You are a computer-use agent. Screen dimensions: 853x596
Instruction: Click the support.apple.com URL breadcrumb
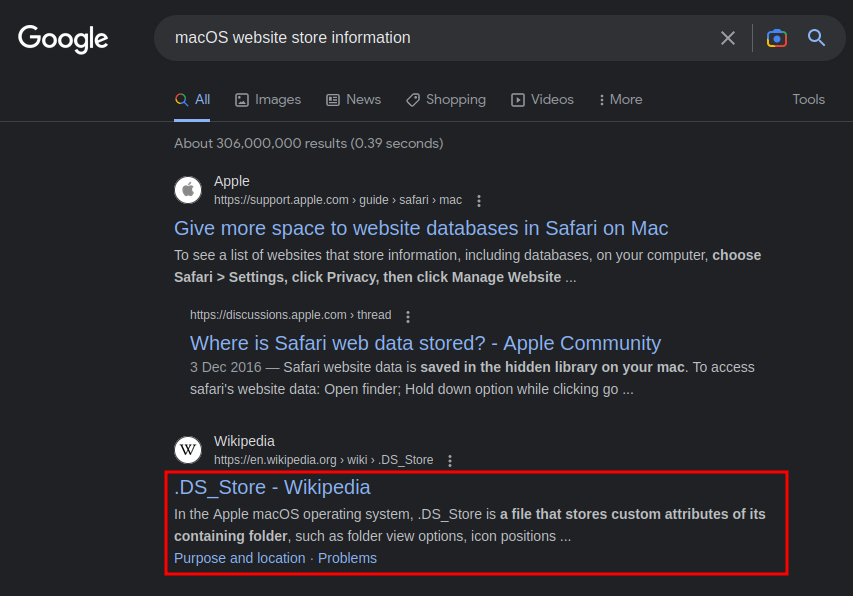pos(338,200)
